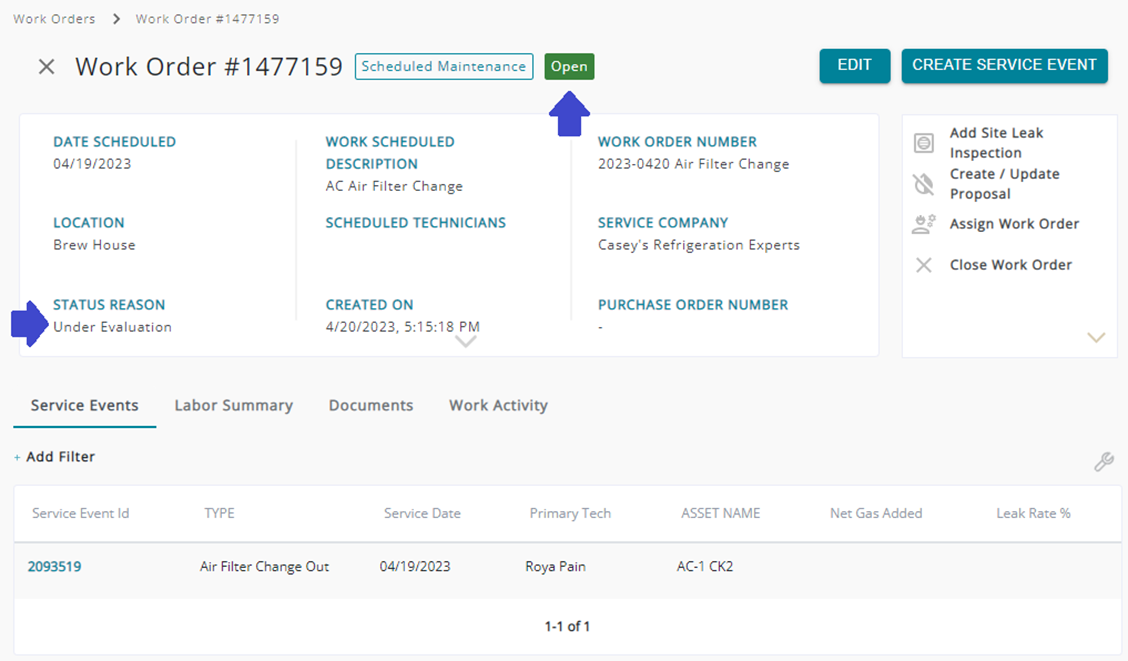1128x661 pixels.
Task: Click Casey's Refrigeration Experts value
Action: [699, 245]
